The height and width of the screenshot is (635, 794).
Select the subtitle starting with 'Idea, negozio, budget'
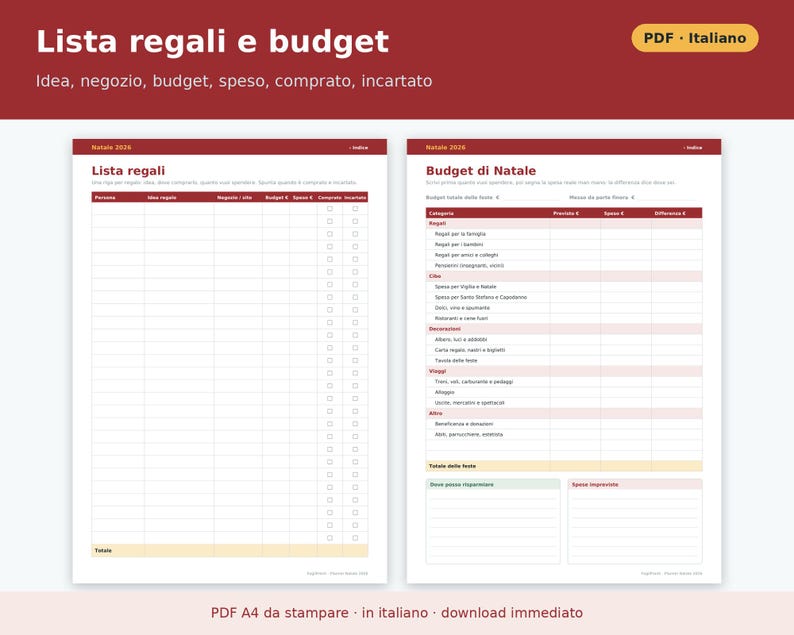click(234, 81)
